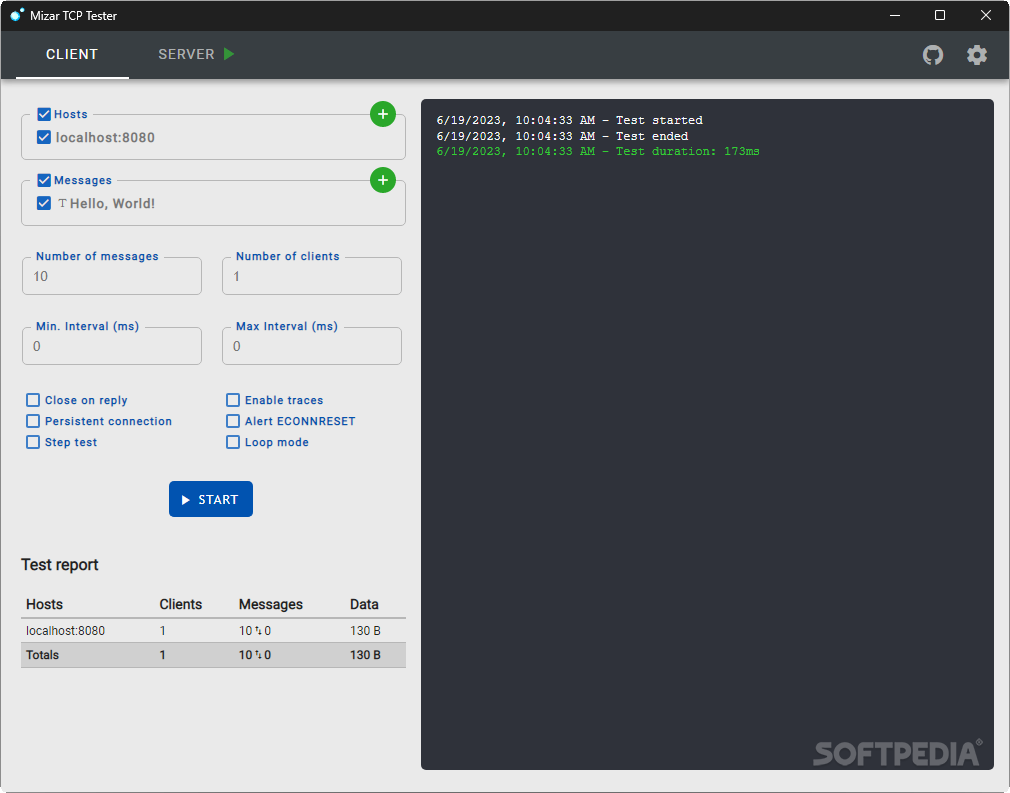The image size is (1010, 793).
Task: Click localhost:8080 row in Test report
Action: (x=213, y=631)
